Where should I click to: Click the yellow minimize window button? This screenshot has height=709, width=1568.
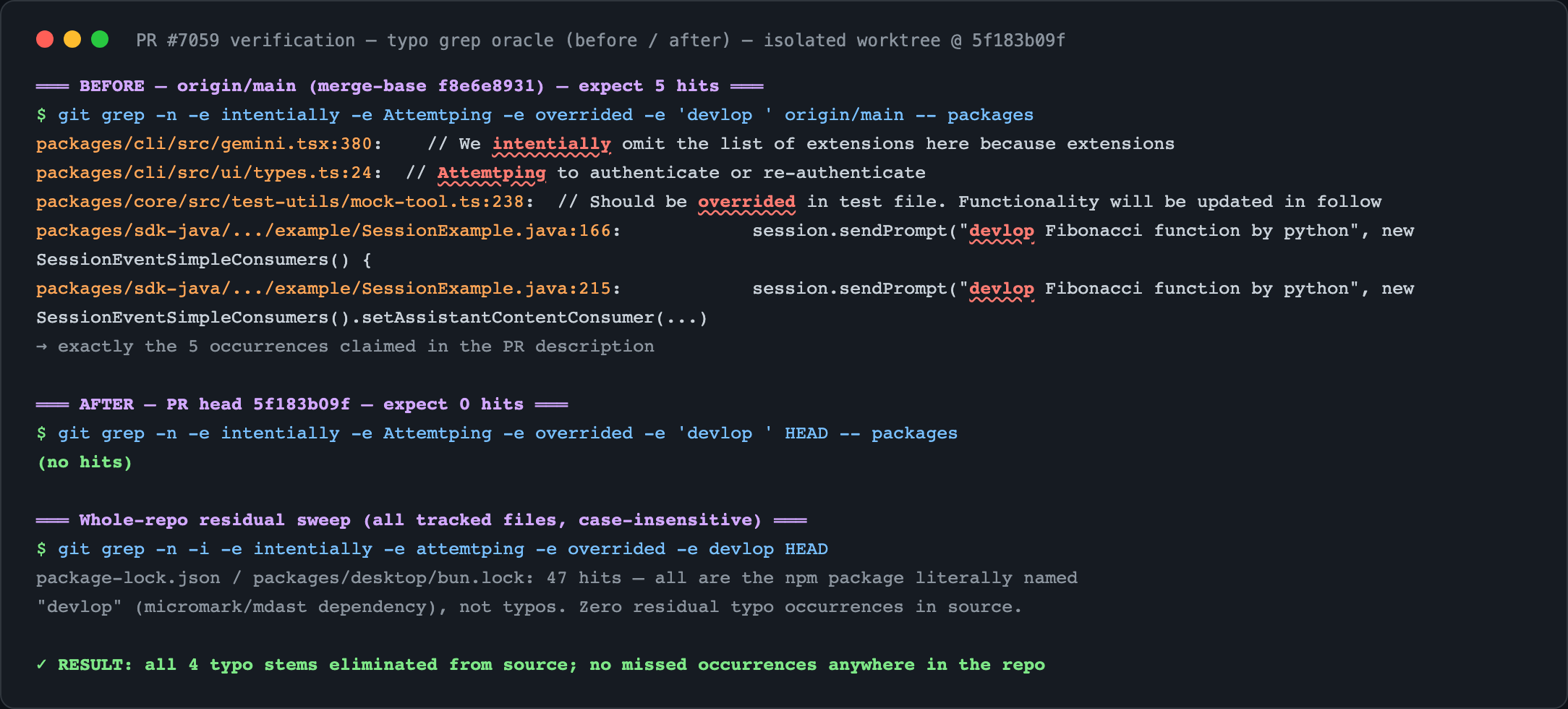pos(72,39)
